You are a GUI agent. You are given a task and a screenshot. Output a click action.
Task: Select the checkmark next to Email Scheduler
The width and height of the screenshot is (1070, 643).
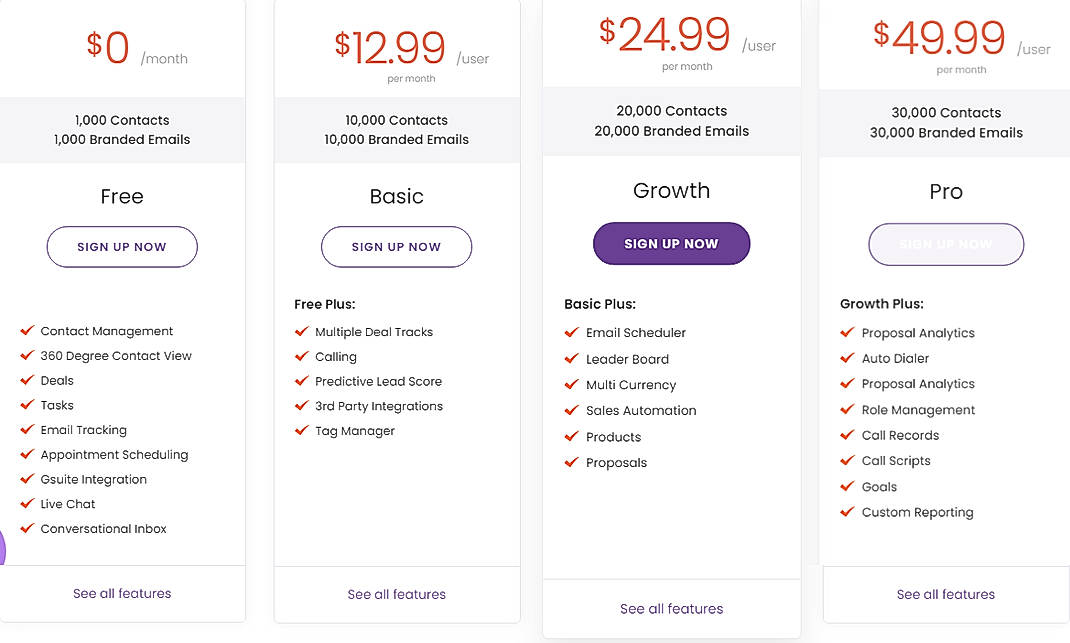pyautogui.click(x=572, y=332)
